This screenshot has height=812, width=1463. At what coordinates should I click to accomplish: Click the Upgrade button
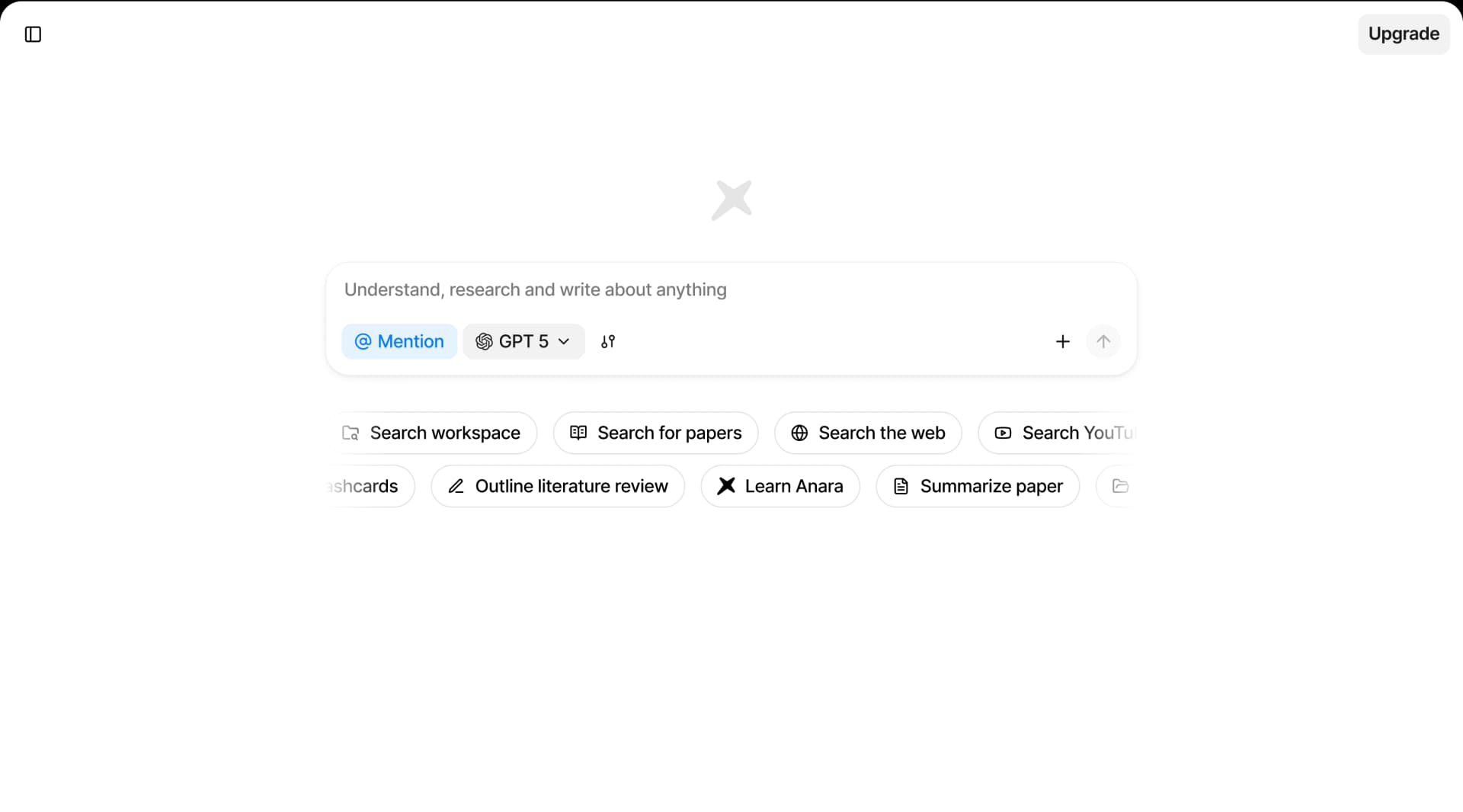point(1404,34)
